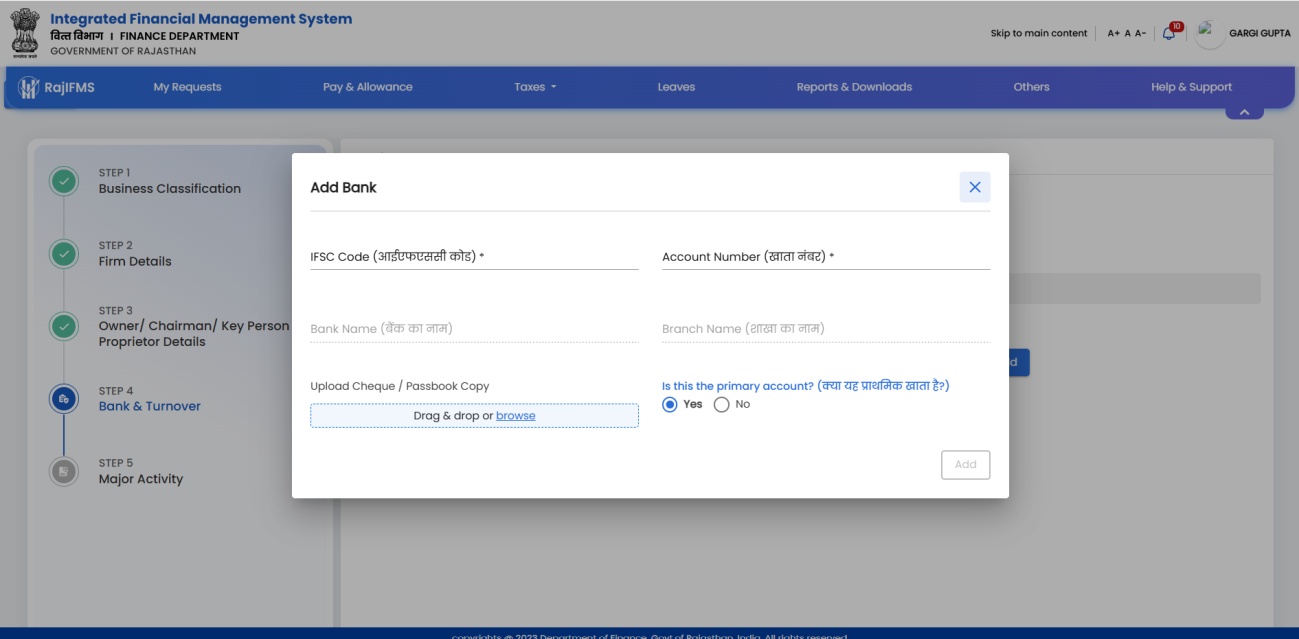Open Others menu
Screen dimensions: 1299x639
tap(1031, 87)
